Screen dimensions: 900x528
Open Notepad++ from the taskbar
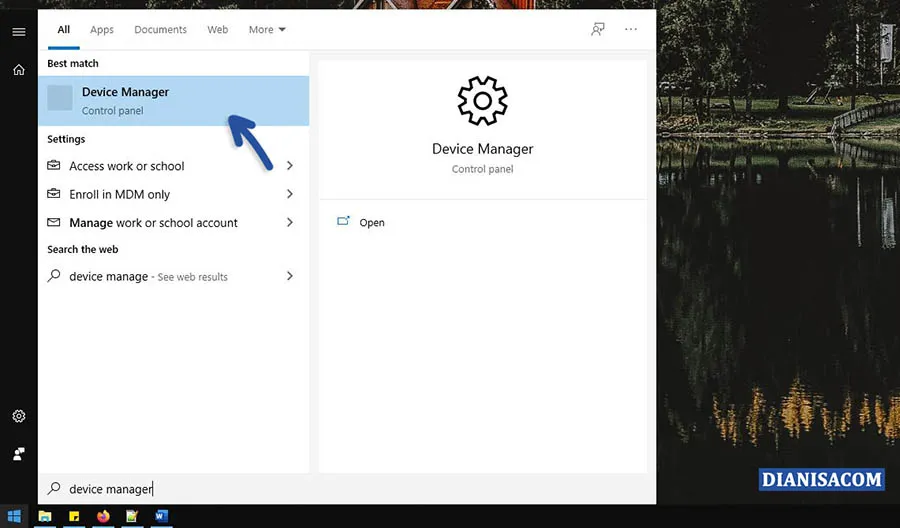coord(132,516)
